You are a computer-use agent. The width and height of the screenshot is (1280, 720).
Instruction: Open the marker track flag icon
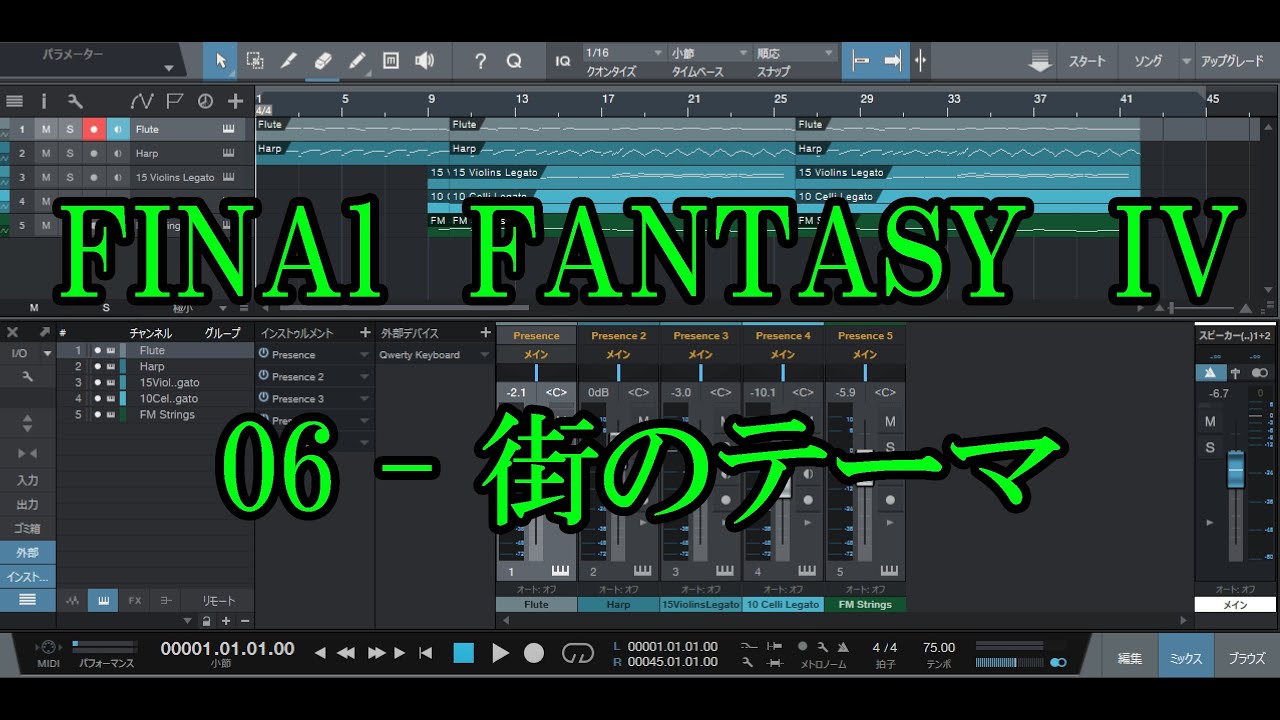174,101
